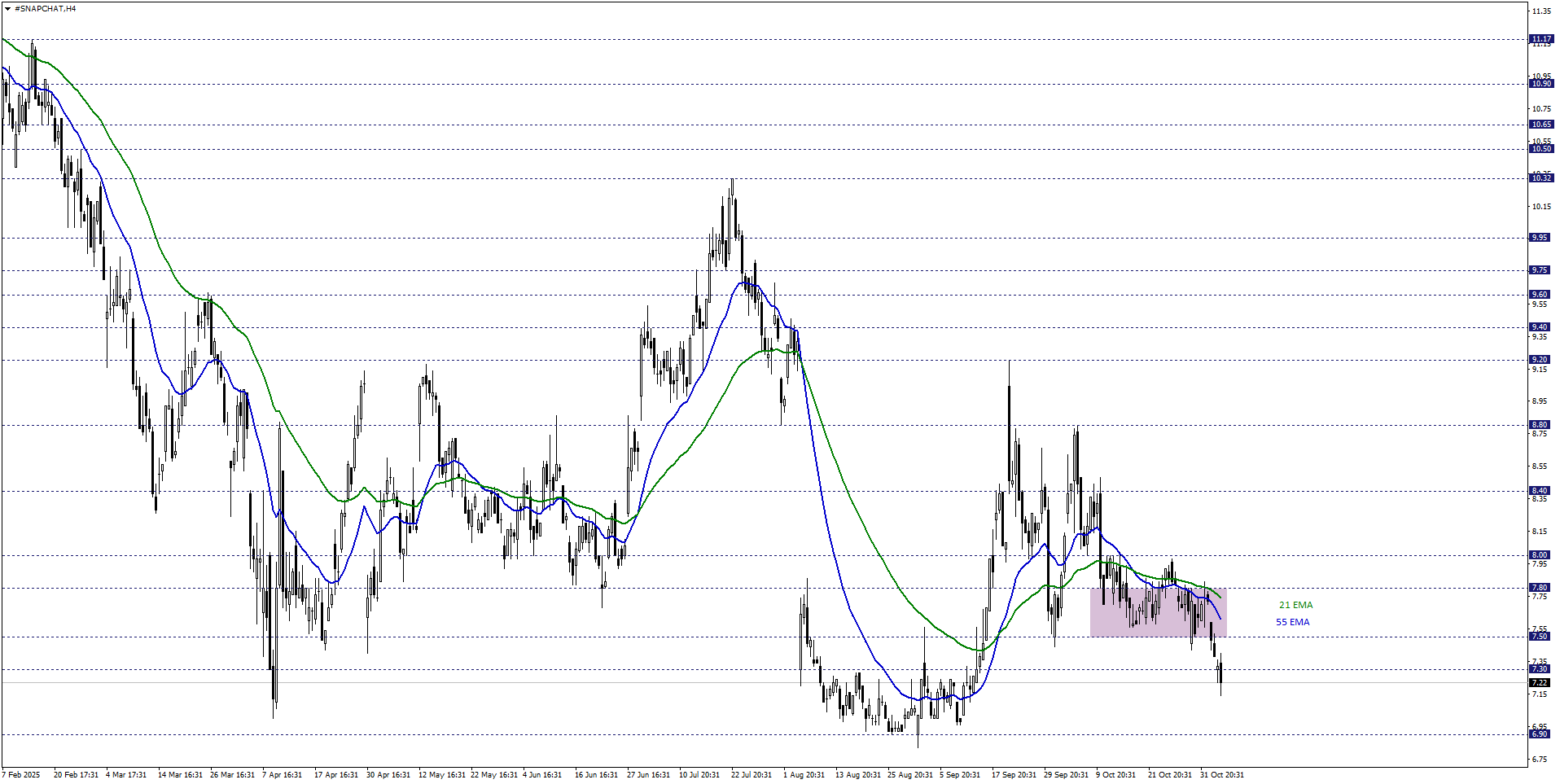Select the 7.80 level tag
1560x784 pixels.
click(1540, 588)
